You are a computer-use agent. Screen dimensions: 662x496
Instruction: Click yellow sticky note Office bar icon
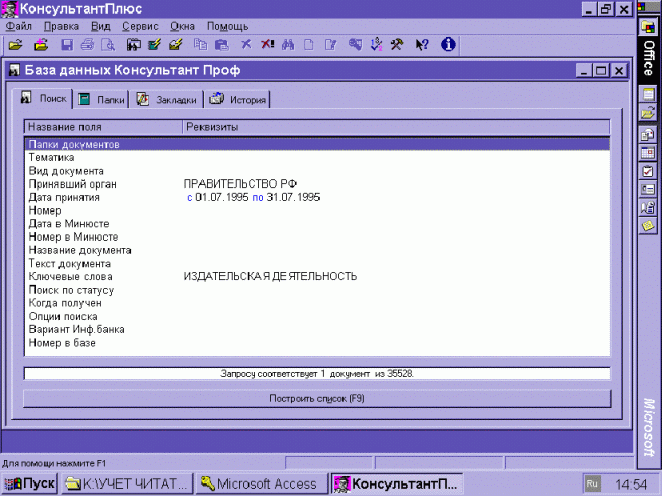[648, 226]
